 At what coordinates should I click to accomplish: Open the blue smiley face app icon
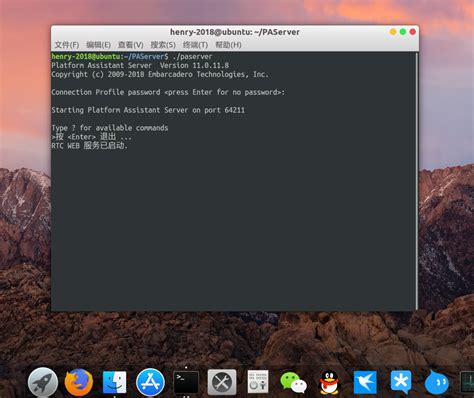[x=437, y=382]
